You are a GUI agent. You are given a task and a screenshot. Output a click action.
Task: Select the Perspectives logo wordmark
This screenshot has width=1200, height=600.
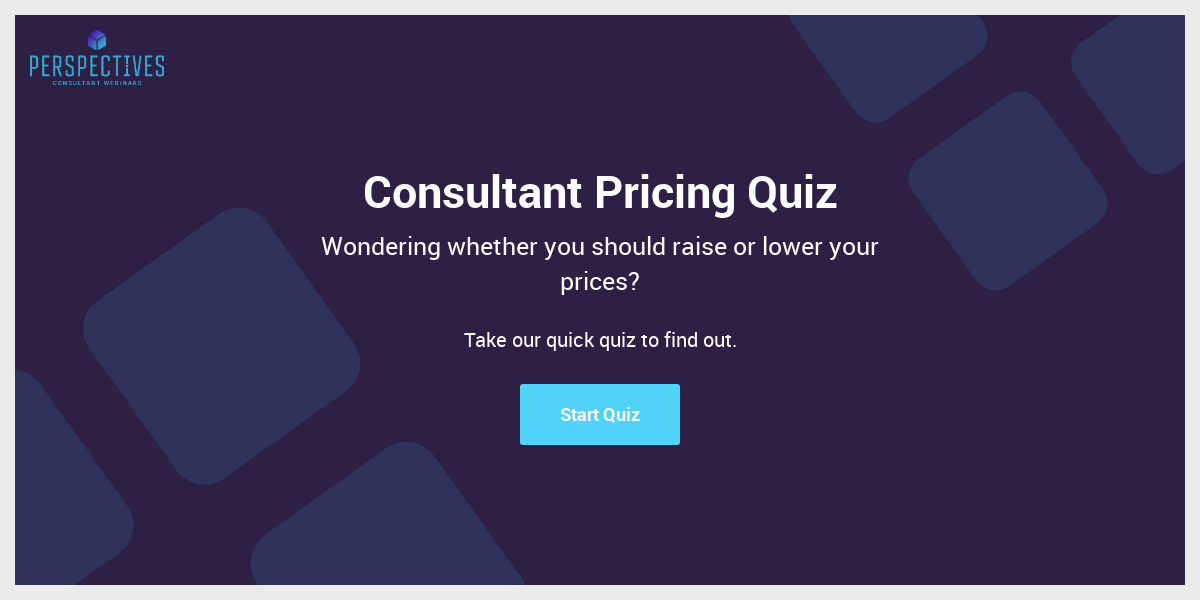(96, 67)
